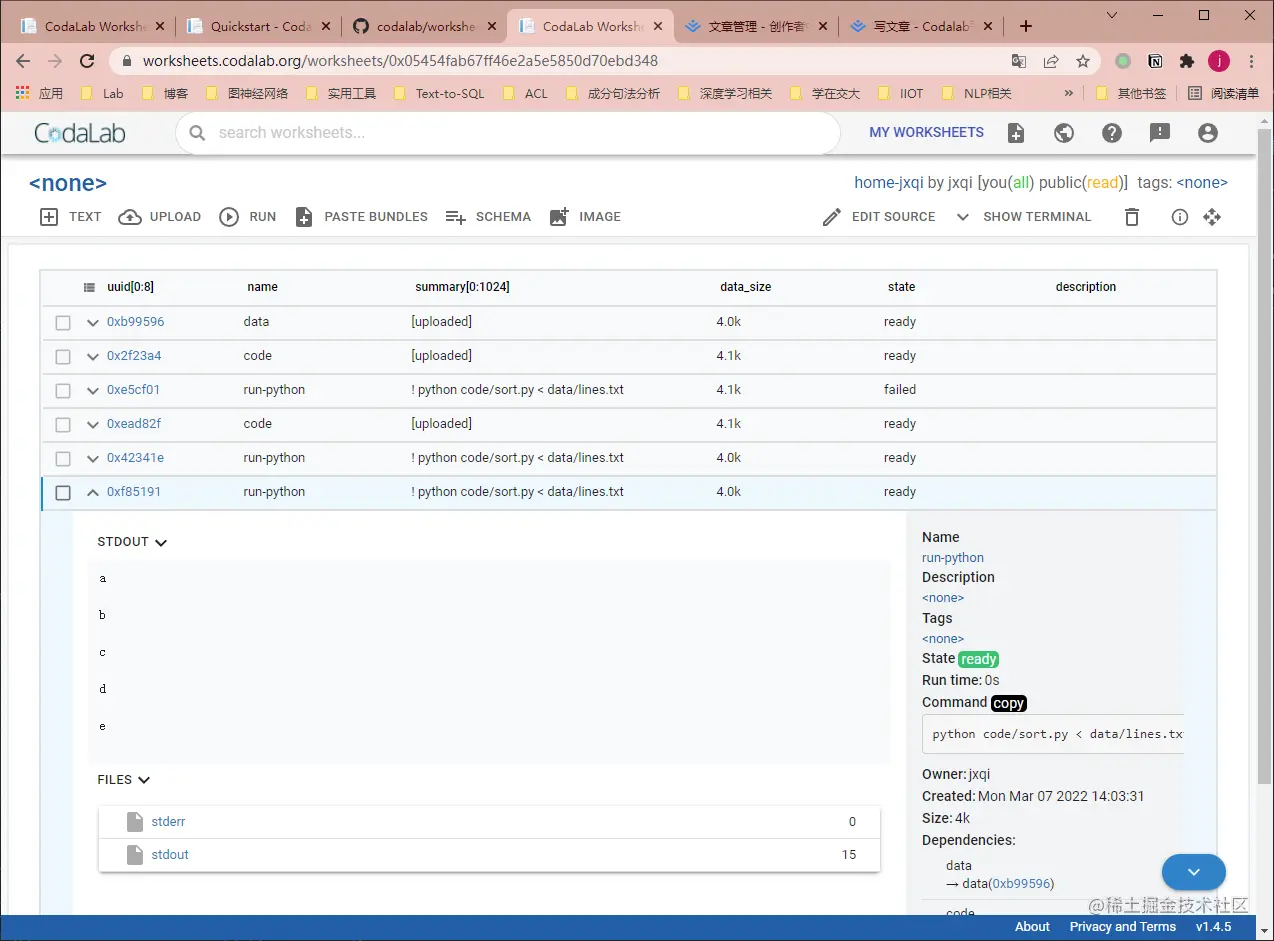Expand the 0xead82f code row chevron
1274x941 pixels.
93,425
